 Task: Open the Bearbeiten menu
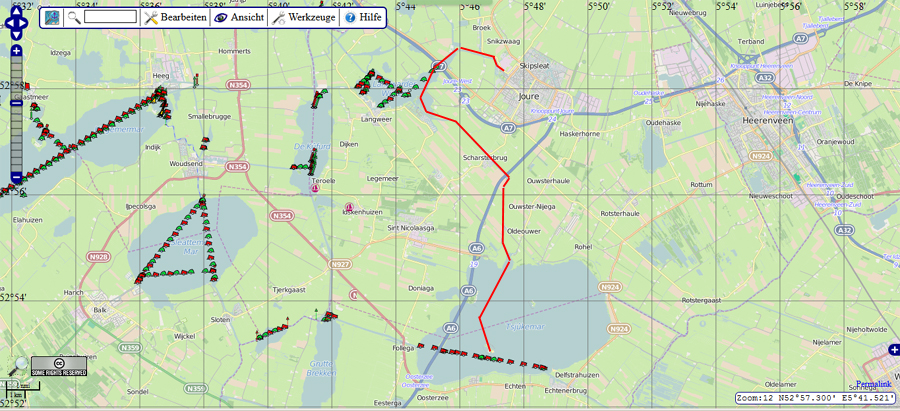(x=175, y=17)
